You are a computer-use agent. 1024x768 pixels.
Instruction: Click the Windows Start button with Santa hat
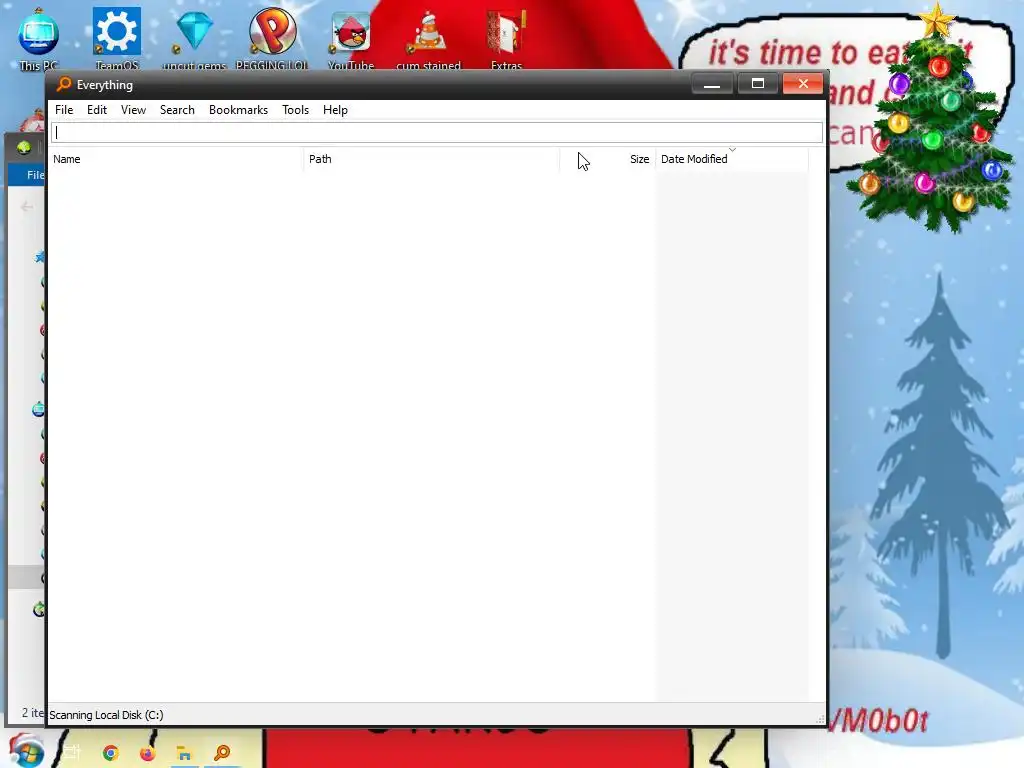click(x=26, y=751)
